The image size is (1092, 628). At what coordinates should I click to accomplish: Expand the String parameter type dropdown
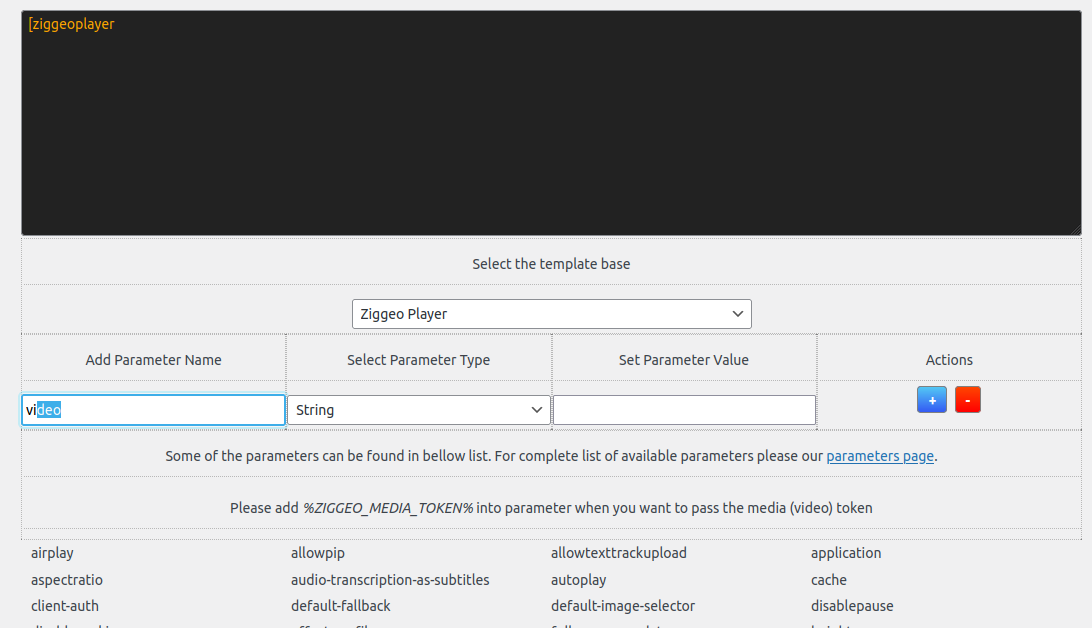click(x=419, y=410)
